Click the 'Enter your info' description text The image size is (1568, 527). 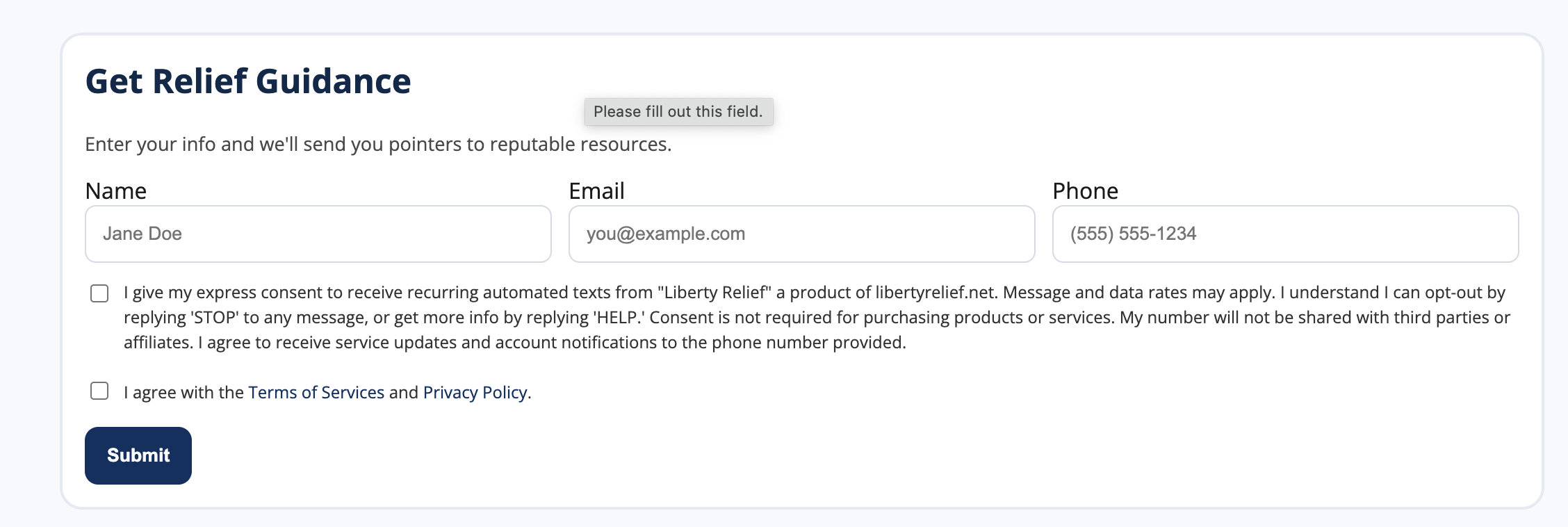tap(378, 145)
